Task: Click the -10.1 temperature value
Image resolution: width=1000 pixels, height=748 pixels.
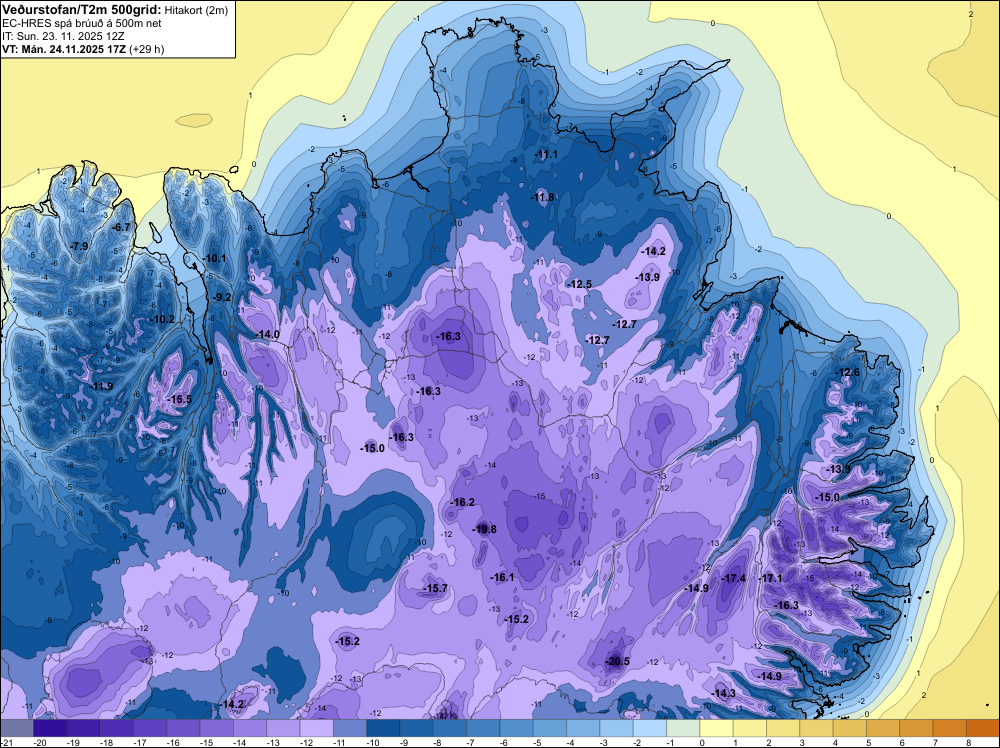Action: 215,259
